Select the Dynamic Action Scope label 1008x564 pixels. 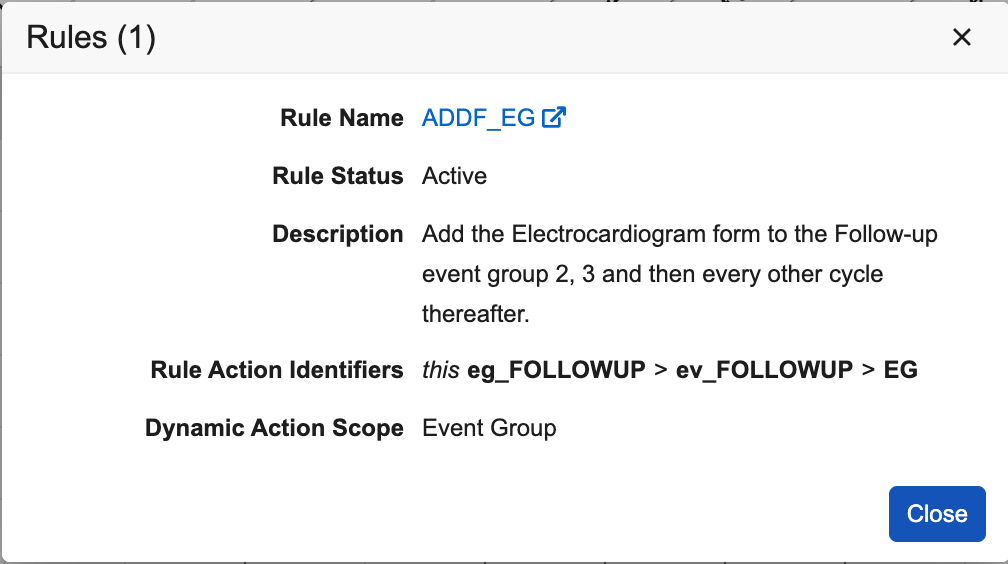click(x=274, y=428)
